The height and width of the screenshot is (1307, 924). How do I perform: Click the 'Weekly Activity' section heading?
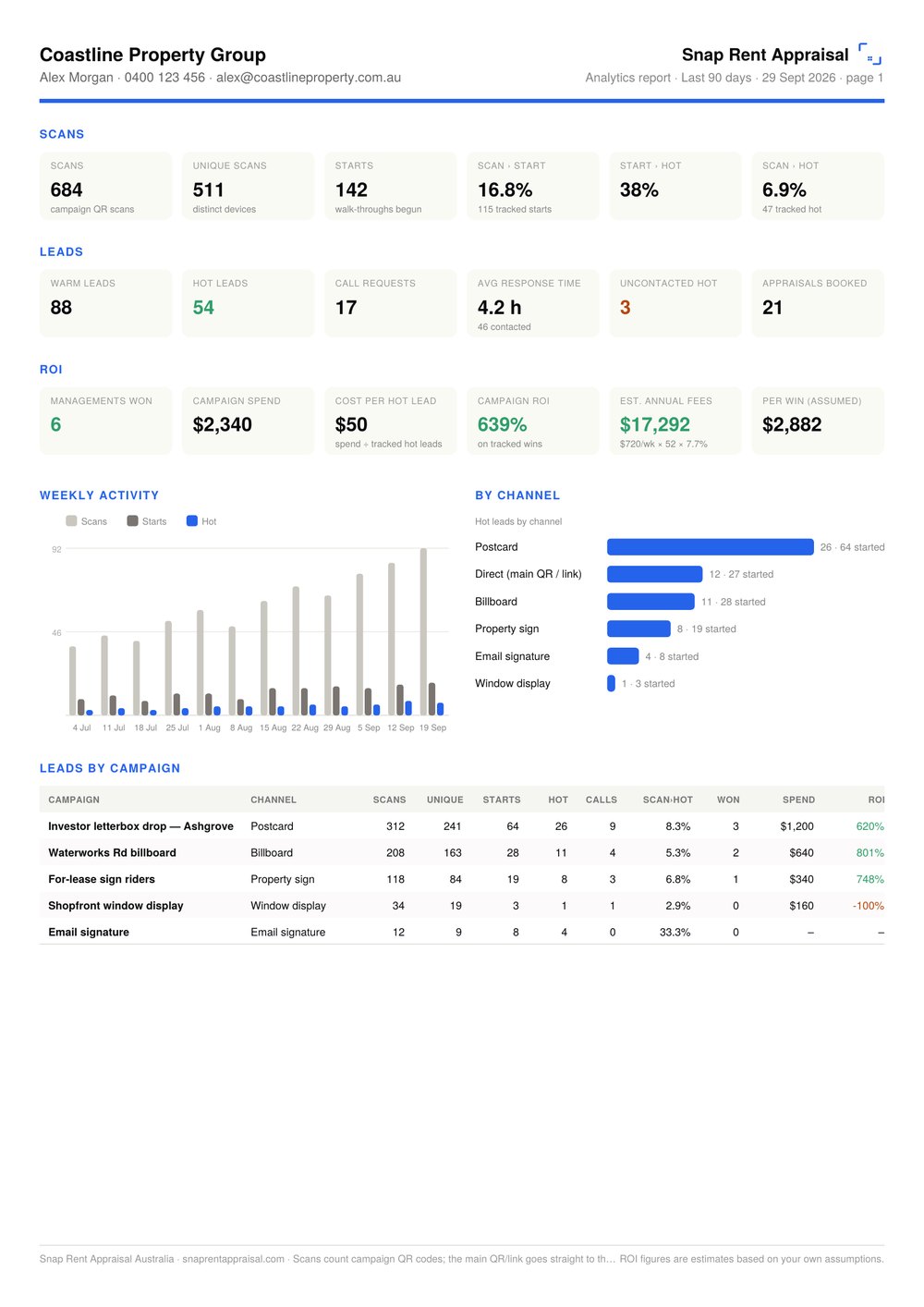99,495
